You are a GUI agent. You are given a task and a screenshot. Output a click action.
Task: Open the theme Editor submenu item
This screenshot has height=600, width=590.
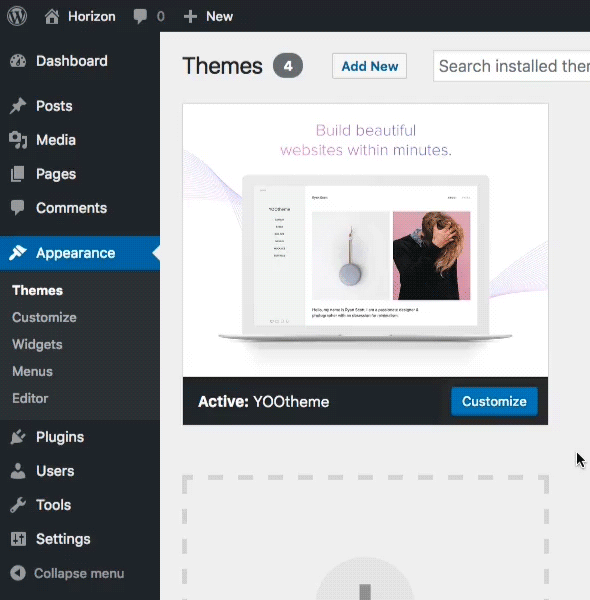point(30,398)
